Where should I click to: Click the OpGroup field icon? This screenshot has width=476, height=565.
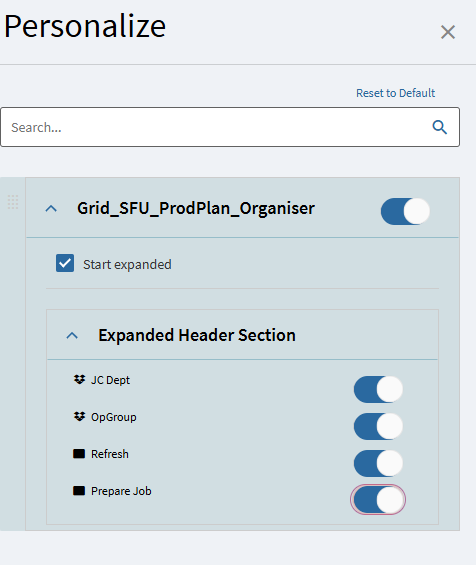[x=79, y=417]
